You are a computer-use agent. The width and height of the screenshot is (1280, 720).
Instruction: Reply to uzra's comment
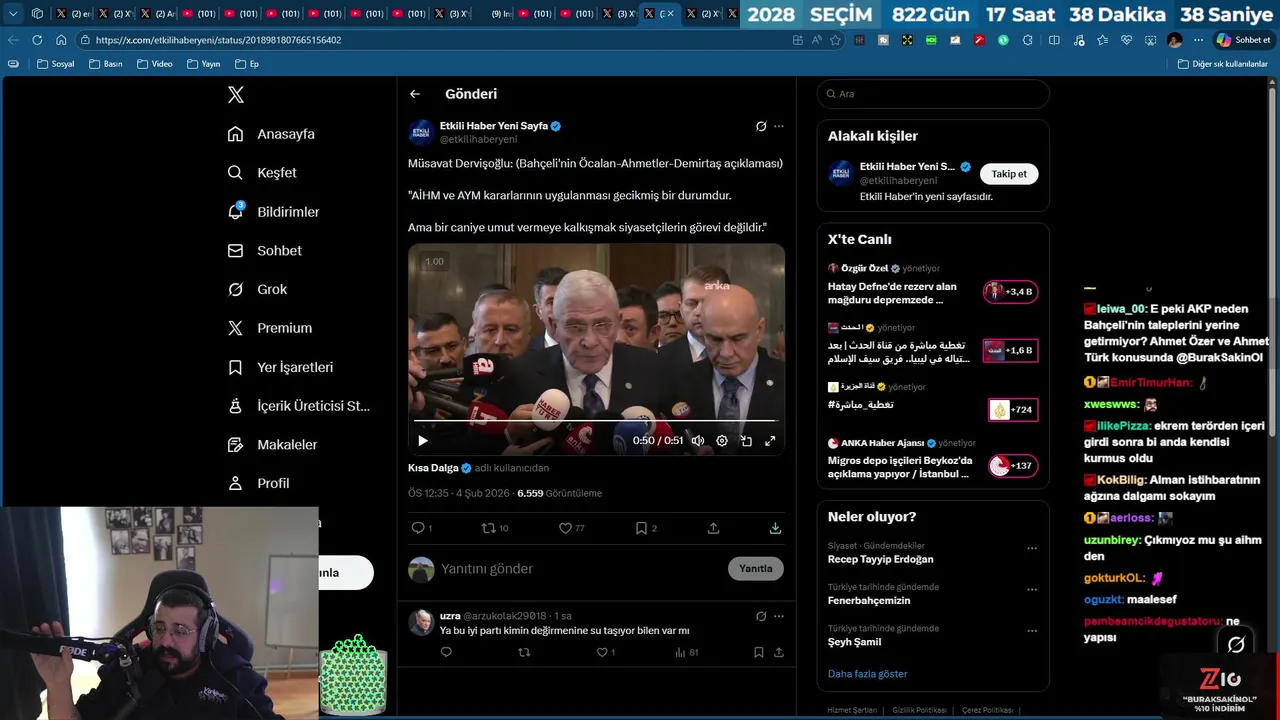[446, 652]
